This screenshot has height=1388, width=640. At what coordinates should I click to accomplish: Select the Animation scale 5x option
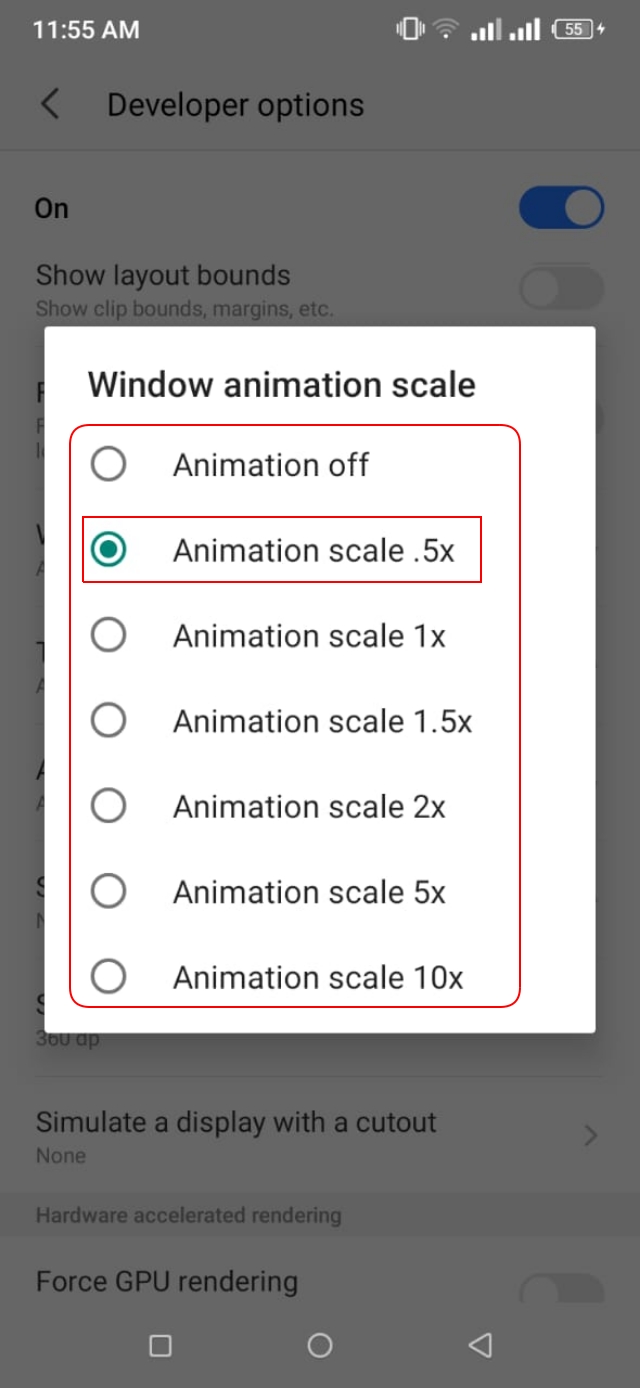point(108,891)
